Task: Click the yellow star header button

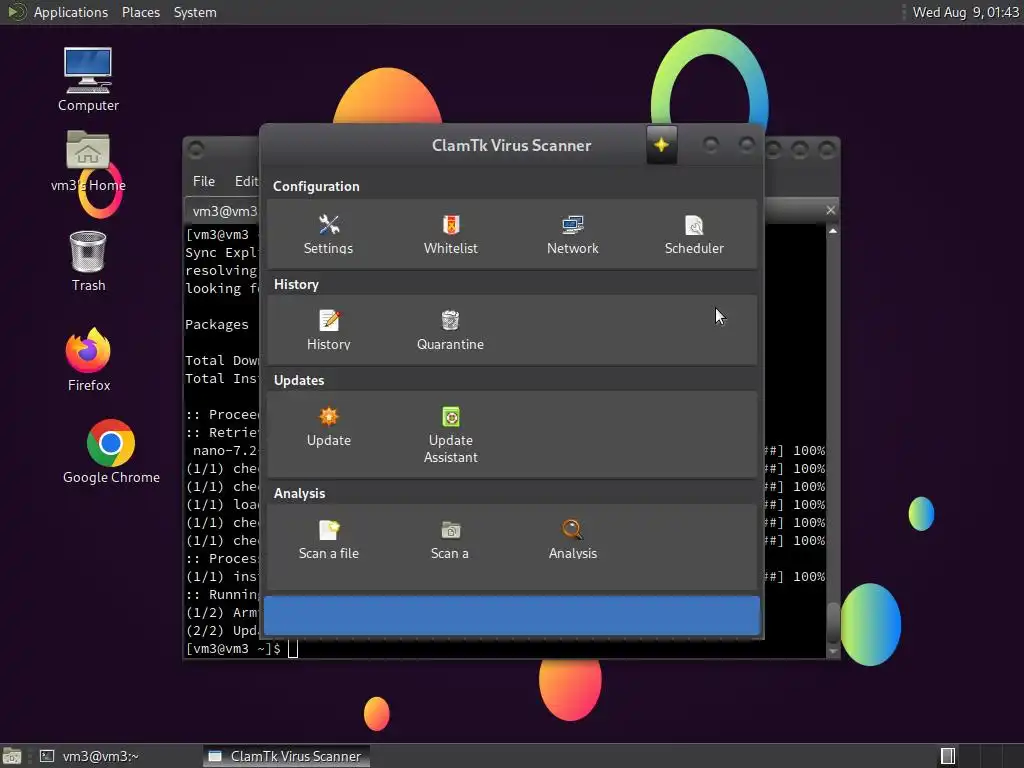Action: tap(662, 145)
